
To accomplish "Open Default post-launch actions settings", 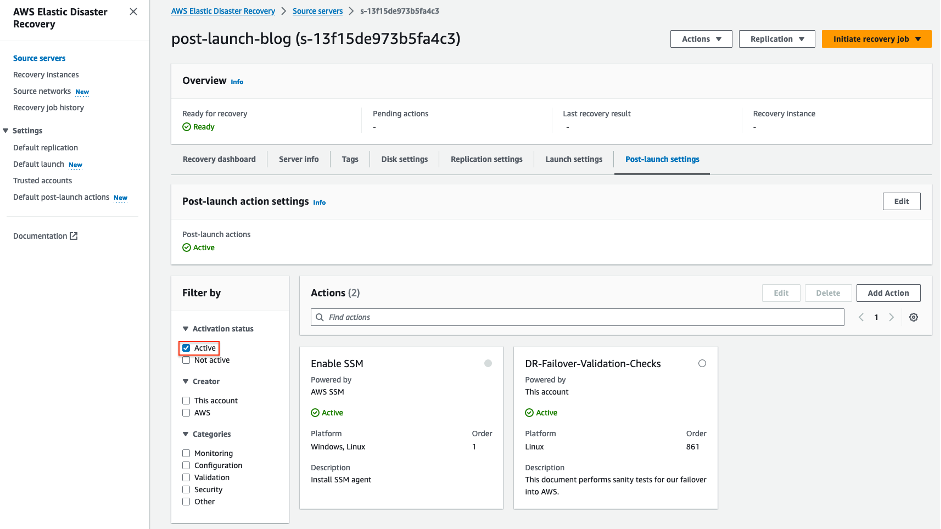I will [x=61, y=197].
